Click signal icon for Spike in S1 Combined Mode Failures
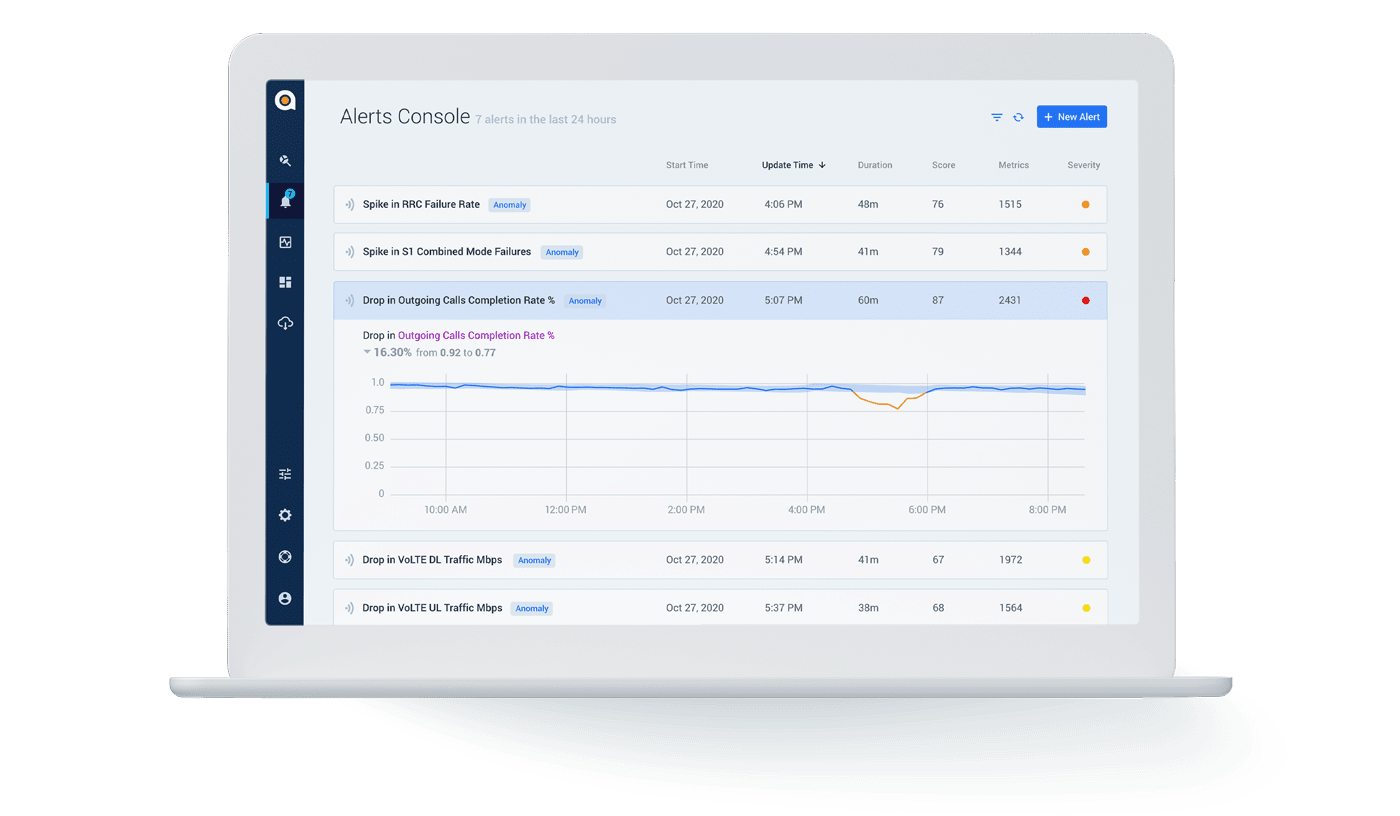This screenshot has width=1400, height=816. 350,252
